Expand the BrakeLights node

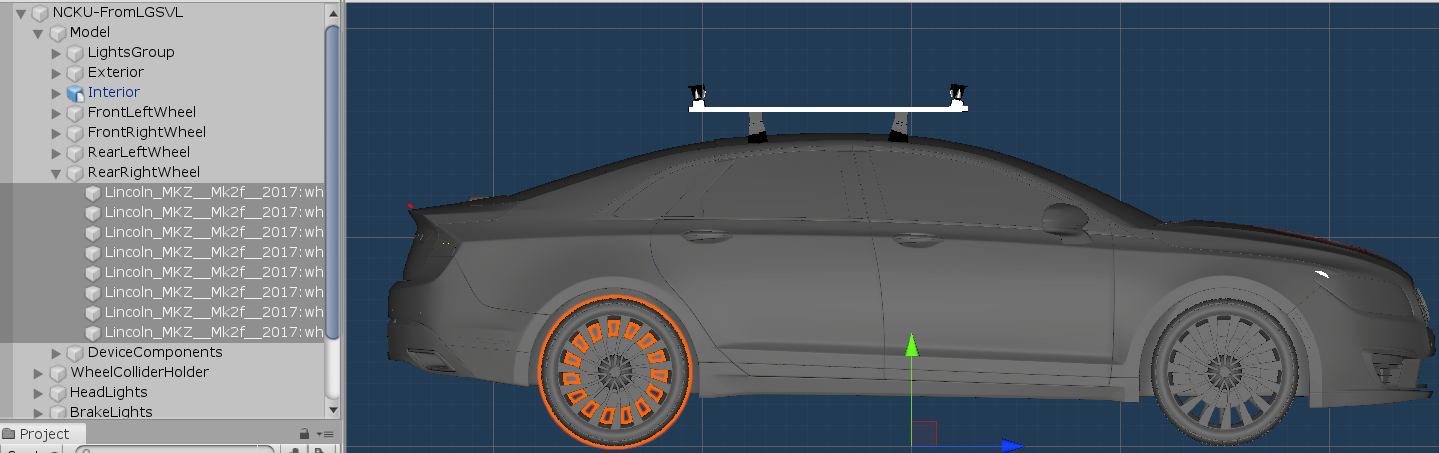[39, 412]
